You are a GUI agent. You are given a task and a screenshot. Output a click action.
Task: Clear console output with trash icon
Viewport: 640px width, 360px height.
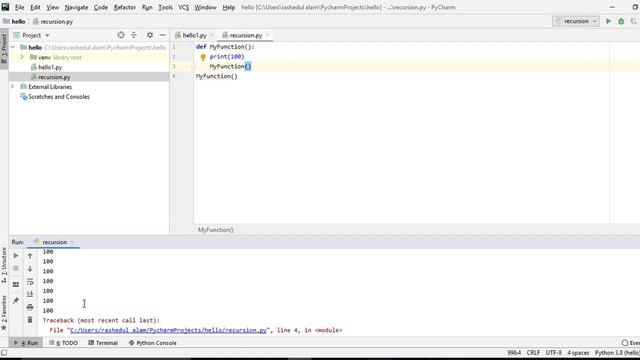coord(30,320)
